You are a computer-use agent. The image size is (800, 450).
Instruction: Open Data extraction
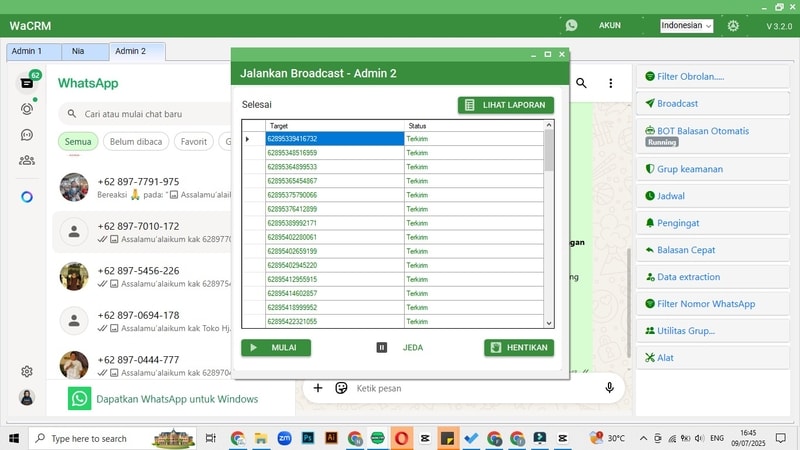[x=713, y=277]
